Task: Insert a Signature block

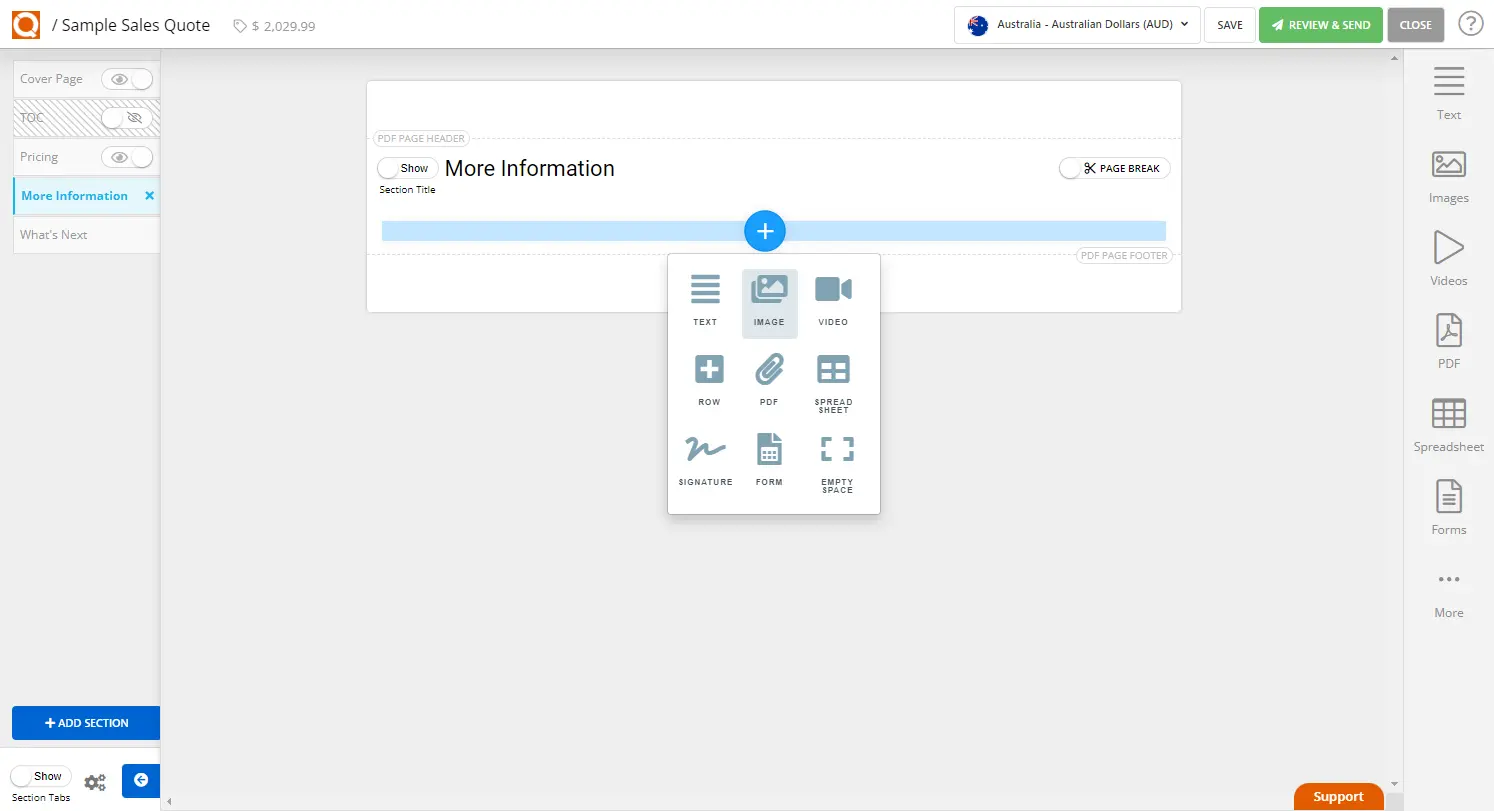Action: click(705, 458)
